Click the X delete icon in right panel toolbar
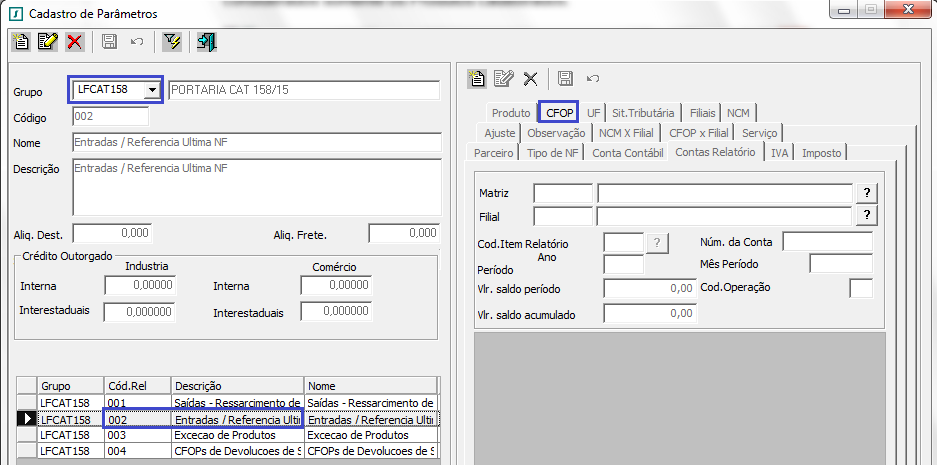Image resolution: width=937 pixels, height=465 pixels. coord(530,78)
